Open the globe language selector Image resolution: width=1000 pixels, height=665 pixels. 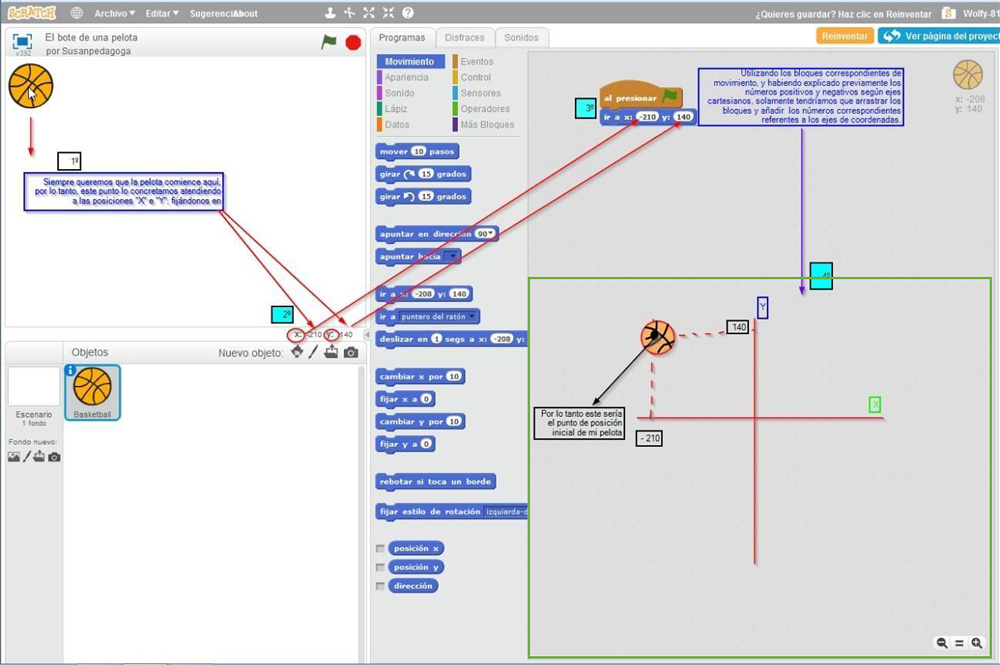(x=77, y=13)
